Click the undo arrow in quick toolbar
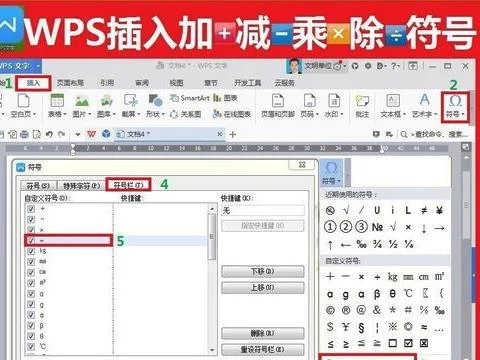The image size is (480, 360). [49, 134]
